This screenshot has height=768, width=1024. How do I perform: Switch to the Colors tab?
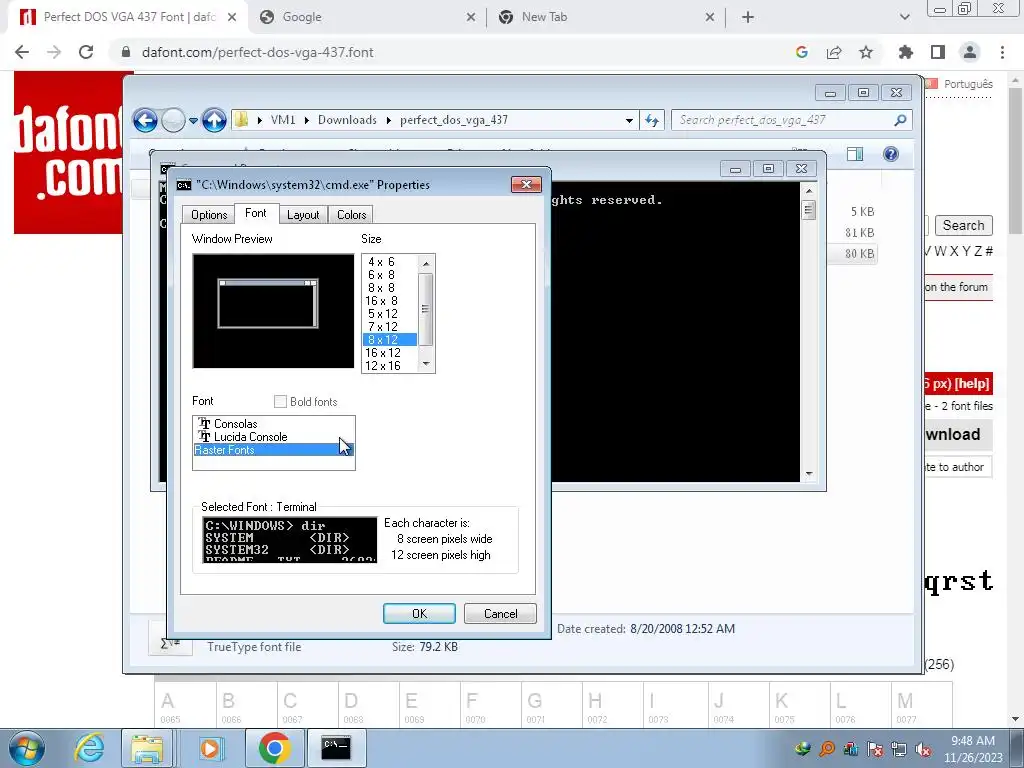tap(351, 215)
